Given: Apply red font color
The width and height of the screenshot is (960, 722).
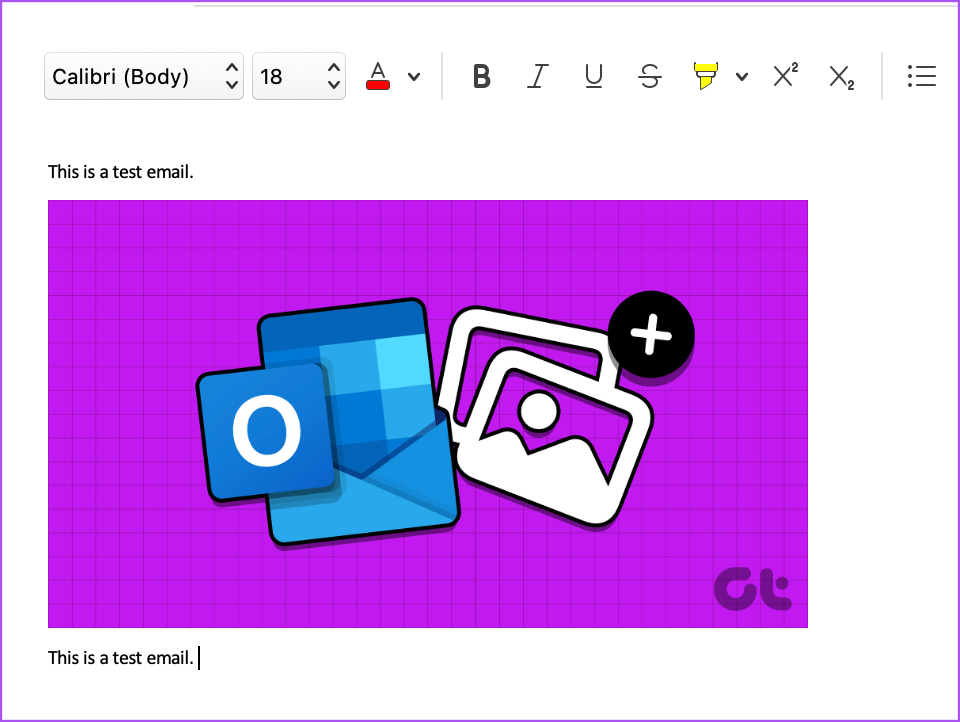Looking at the screenshot, I should pyautogui.click(x=378, y=76).
